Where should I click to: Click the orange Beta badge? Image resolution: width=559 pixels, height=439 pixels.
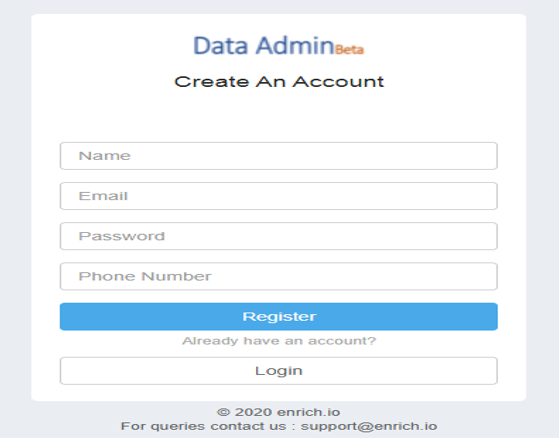[x=349, y=50]
